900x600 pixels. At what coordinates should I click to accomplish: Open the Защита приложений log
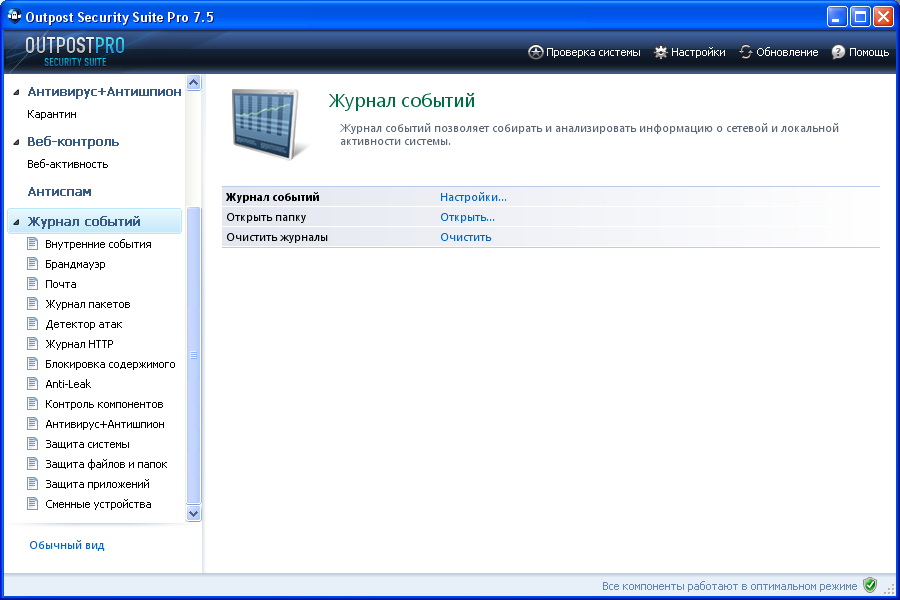(98, 484)
